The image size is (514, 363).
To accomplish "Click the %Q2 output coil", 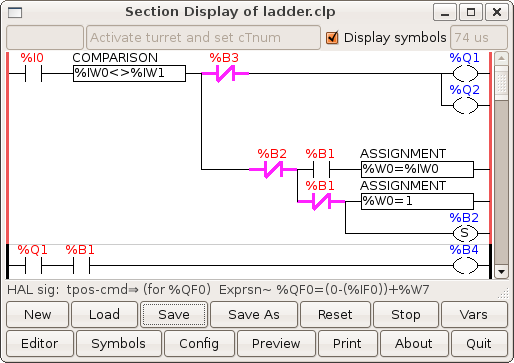I will 465,106.
